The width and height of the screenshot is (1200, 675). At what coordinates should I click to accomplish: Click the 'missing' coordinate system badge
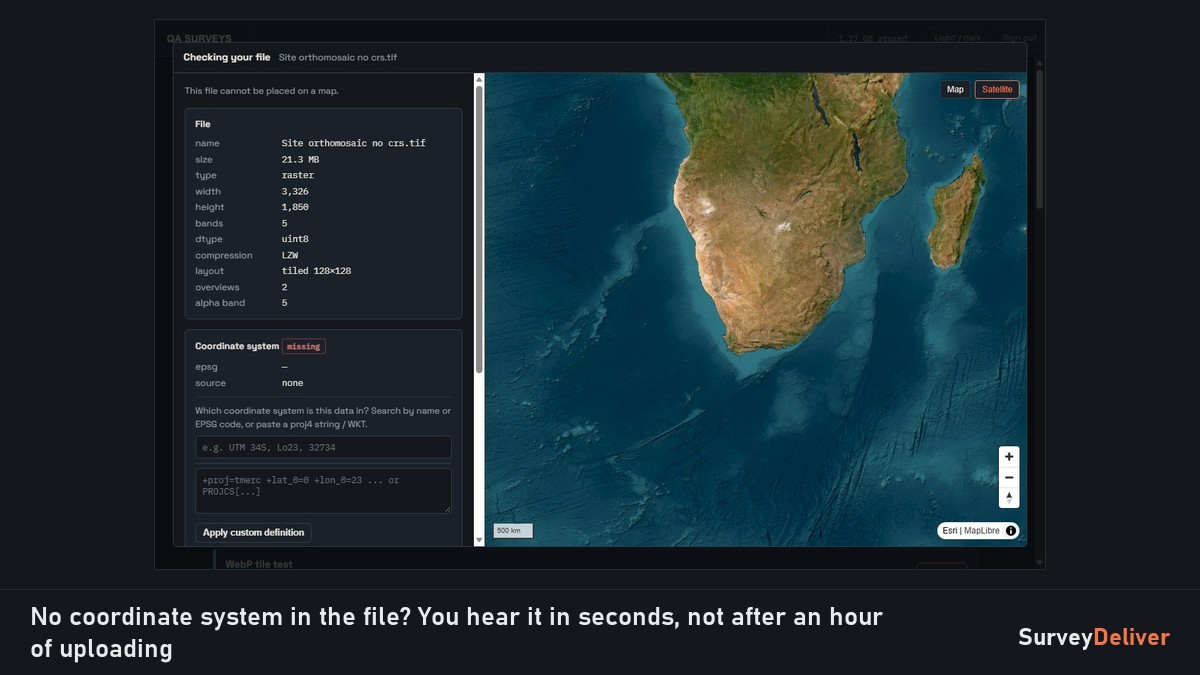(x=303, y=346)
